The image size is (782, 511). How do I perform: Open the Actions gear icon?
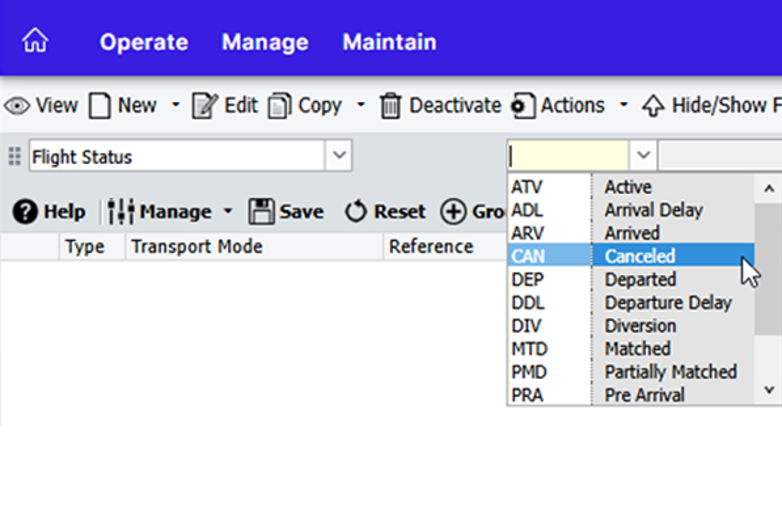click(523, 106)
